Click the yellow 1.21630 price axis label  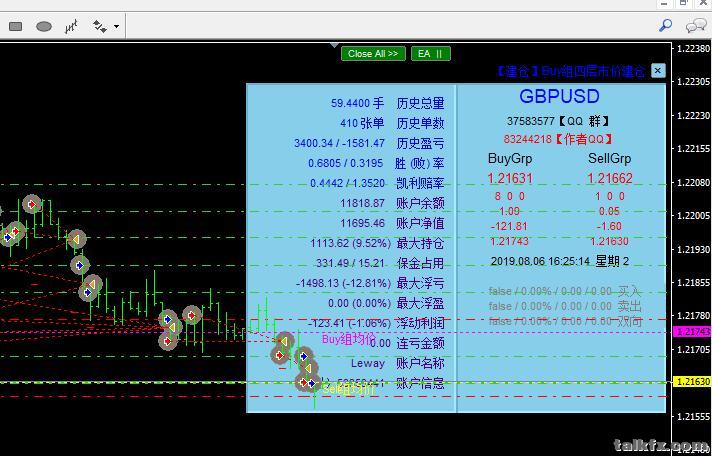(x=692, y=382)
